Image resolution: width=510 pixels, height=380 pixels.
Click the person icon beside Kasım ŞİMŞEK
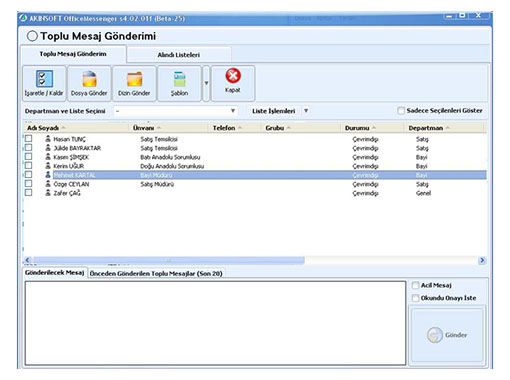[48, 157]
